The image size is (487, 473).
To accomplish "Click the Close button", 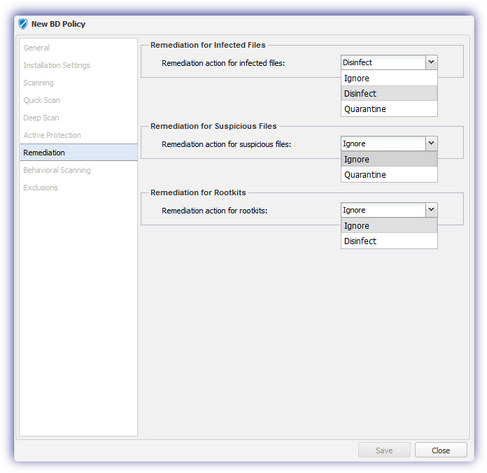I will click(x=441, y=450).
